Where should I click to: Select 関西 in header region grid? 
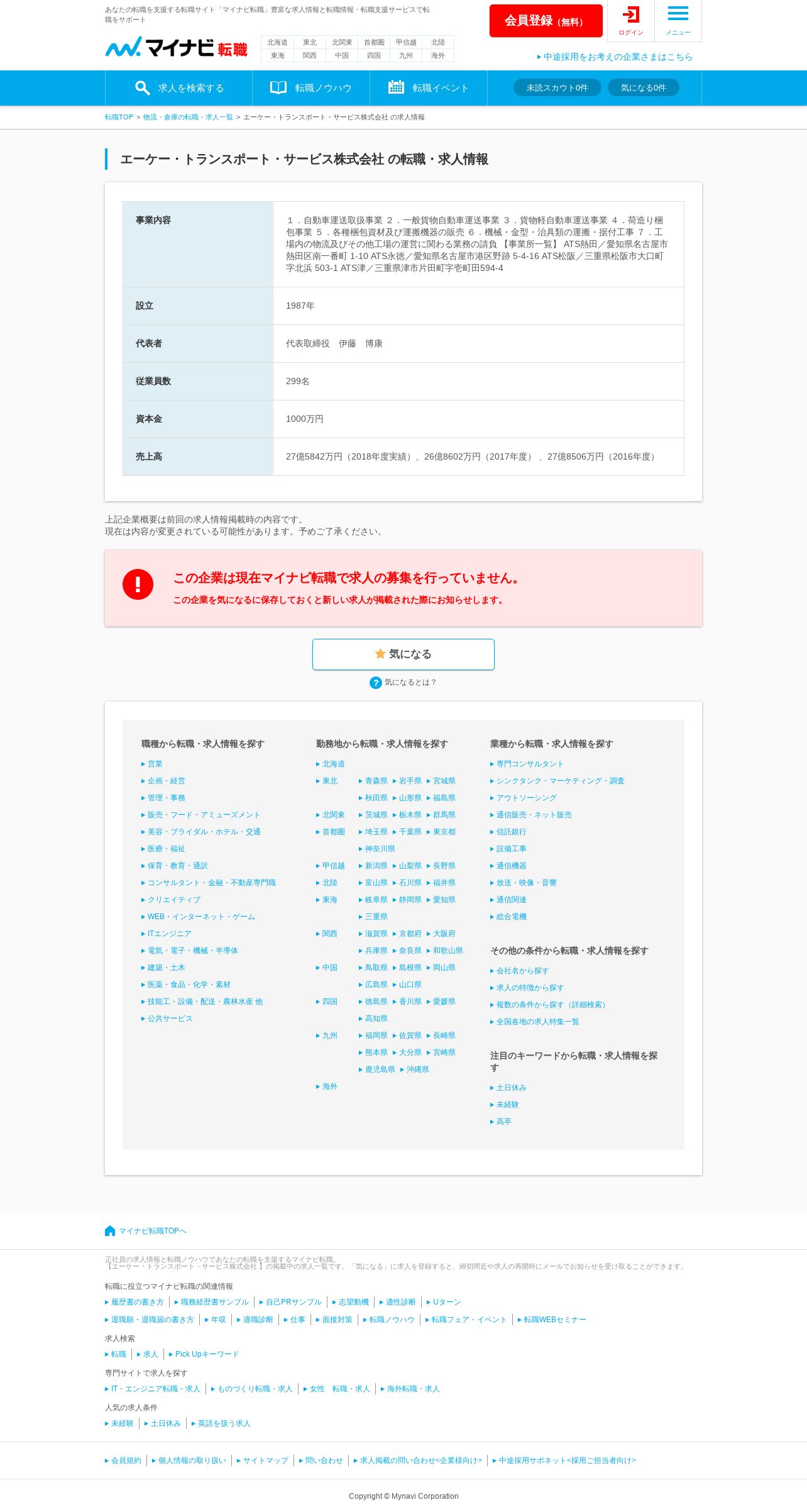(309, 55)
